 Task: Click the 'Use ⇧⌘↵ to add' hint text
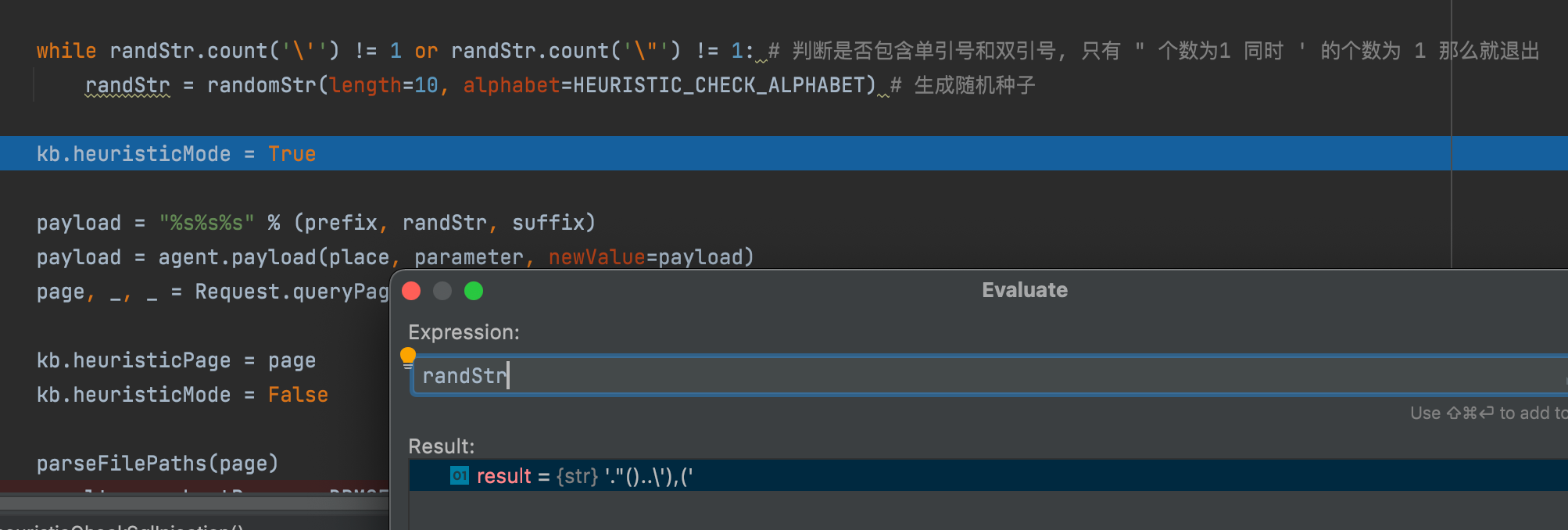pos(1485,413)
